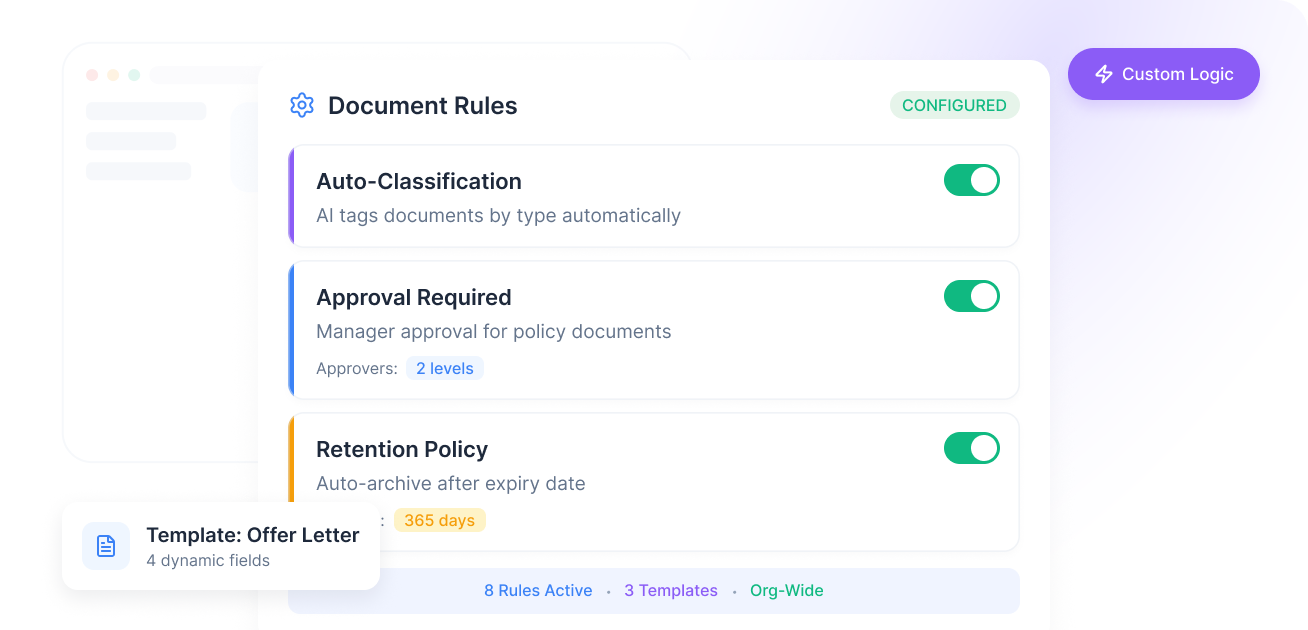This screenshot has height=630, width=1308.
Task: Click the Approval Required rule title
Action: [414, 297]
